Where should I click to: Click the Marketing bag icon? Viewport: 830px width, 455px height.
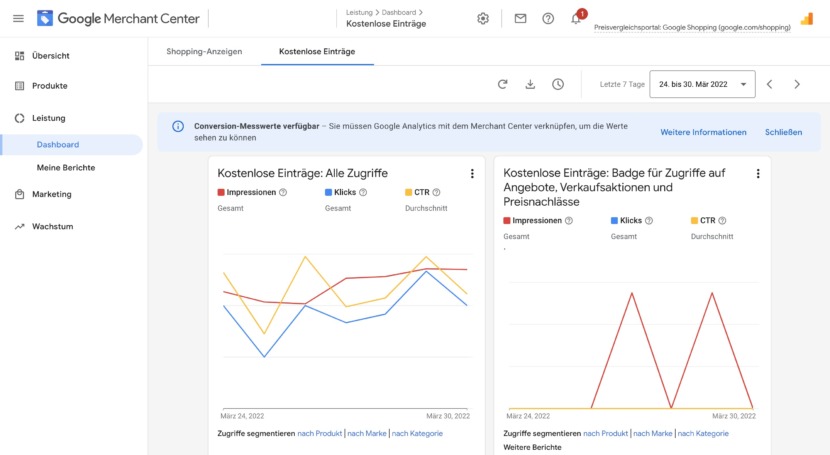[x=20, y=194]
